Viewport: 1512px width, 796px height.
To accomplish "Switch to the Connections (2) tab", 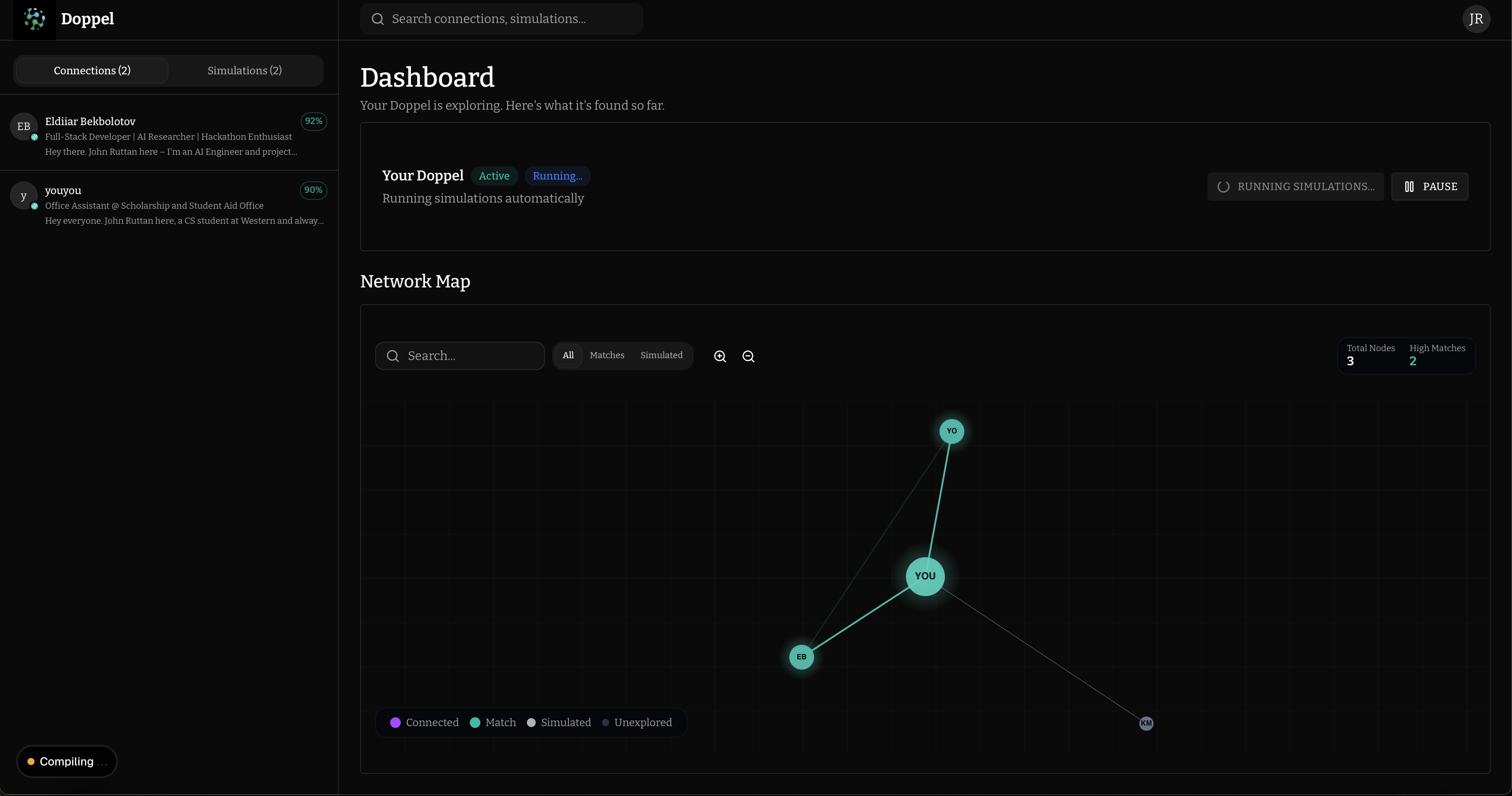I will 92,70.
